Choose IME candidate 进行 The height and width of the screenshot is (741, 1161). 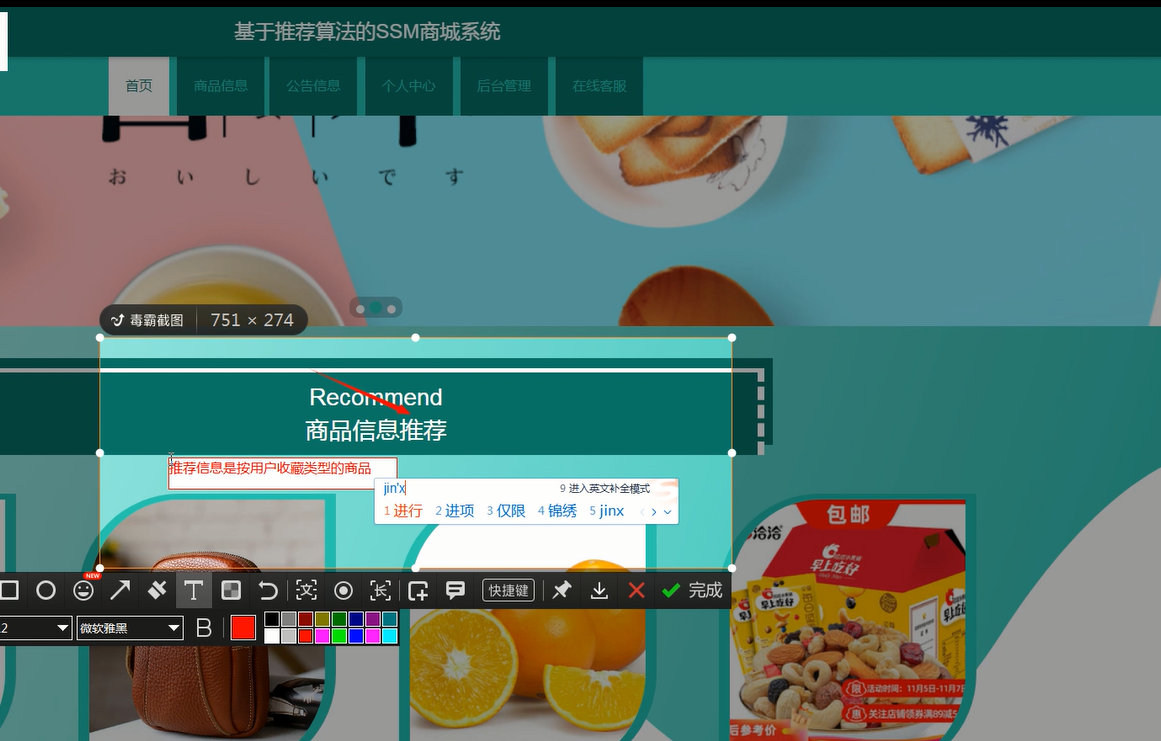click(403, 511)
